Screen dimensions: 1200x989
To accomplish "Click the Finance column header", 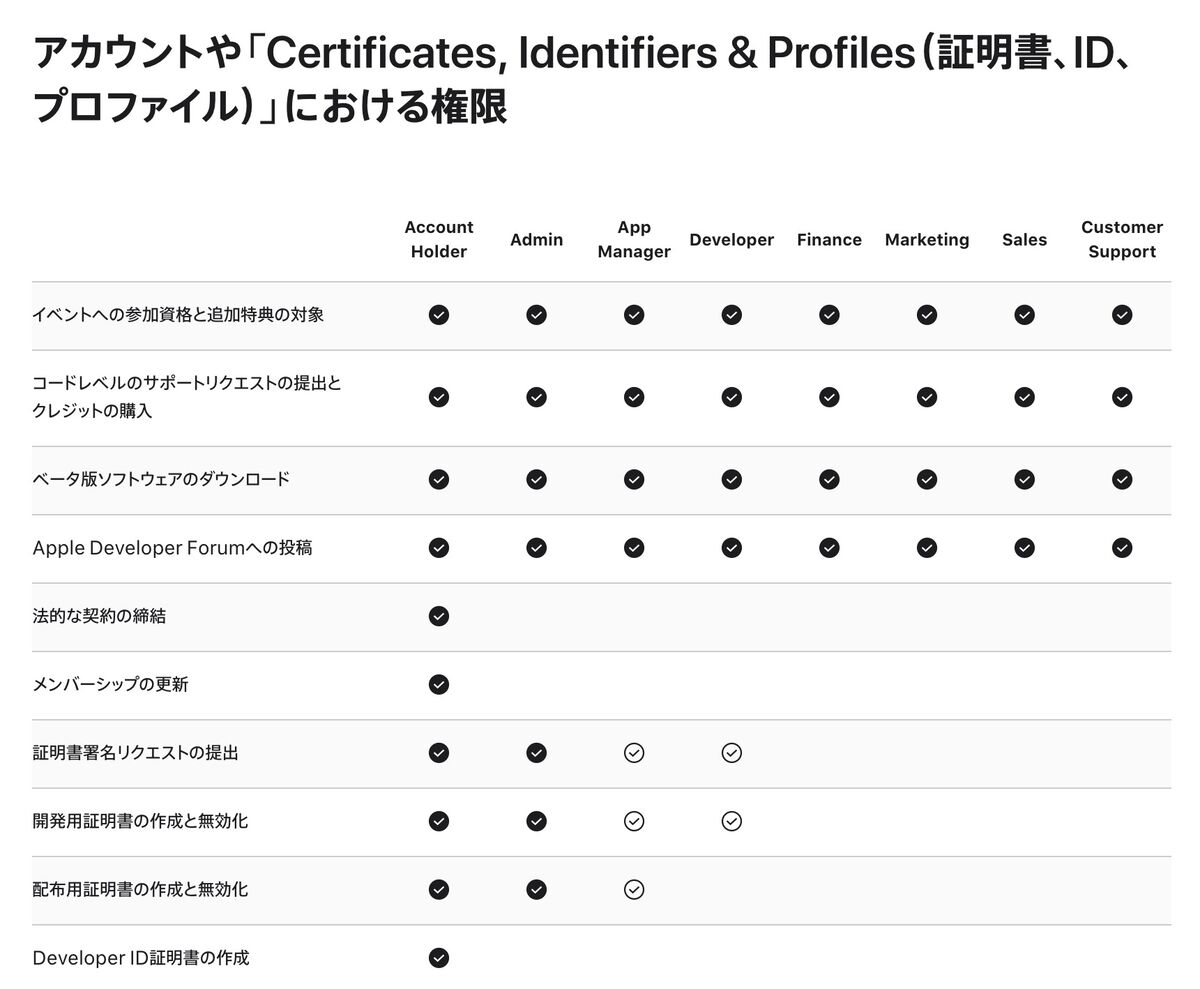I will 829,240.
